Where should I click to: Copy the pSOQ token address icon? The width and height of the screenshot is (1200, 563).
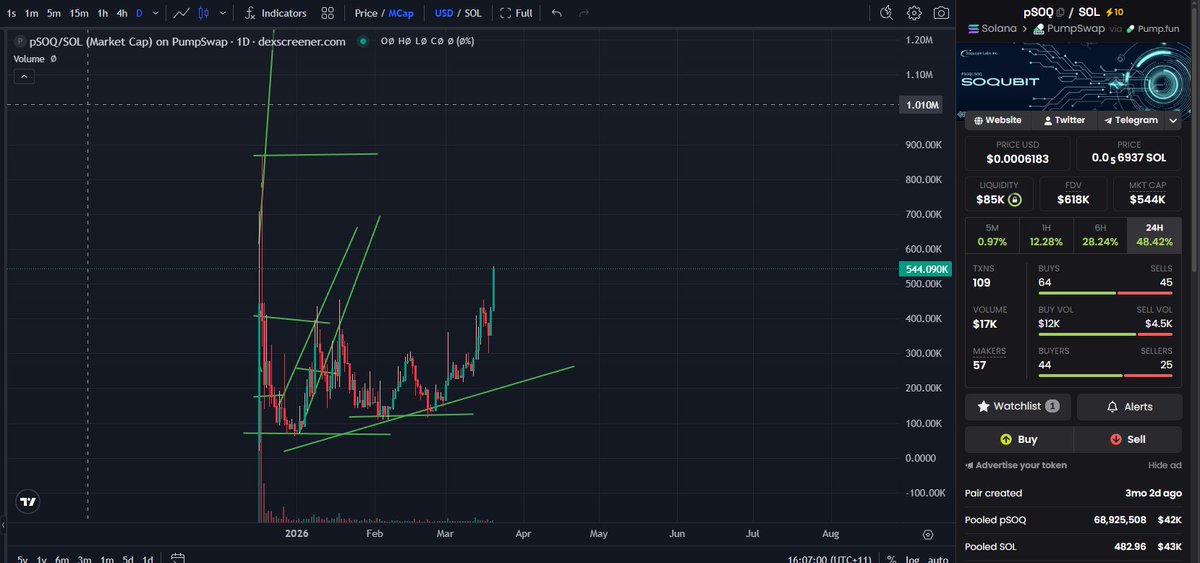(x=1061, y=11)
